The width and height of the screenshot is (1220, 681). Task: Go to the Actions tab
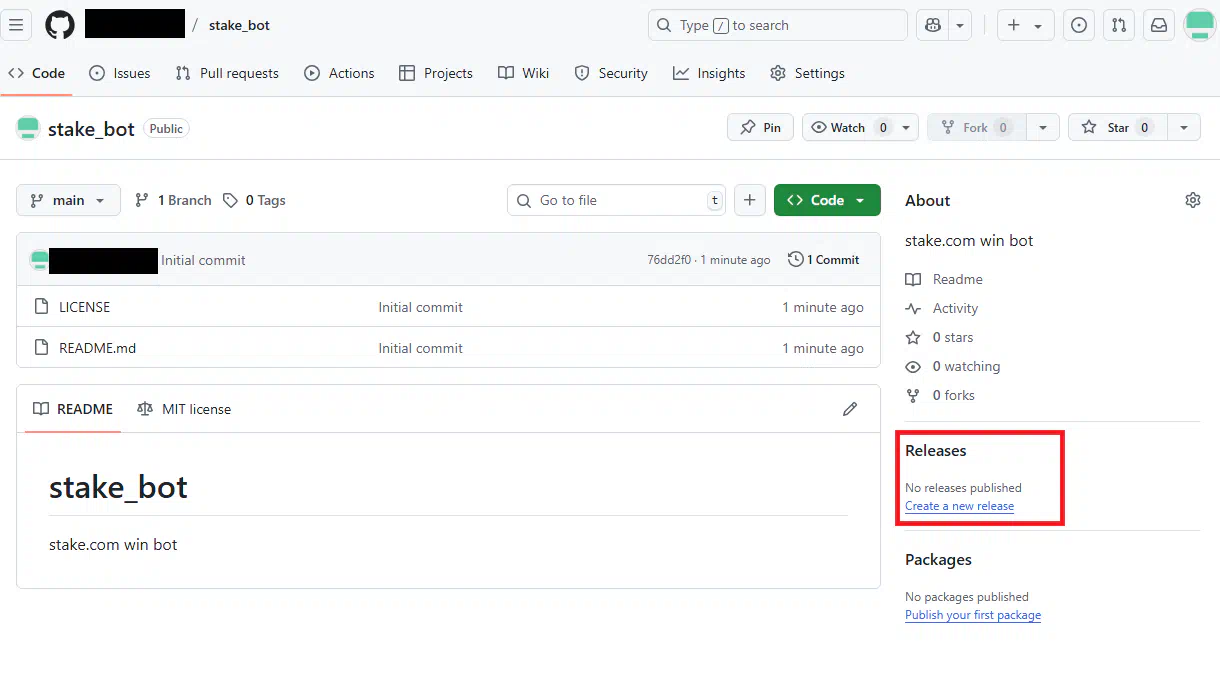pyautogui.click(x=339, y=73)
